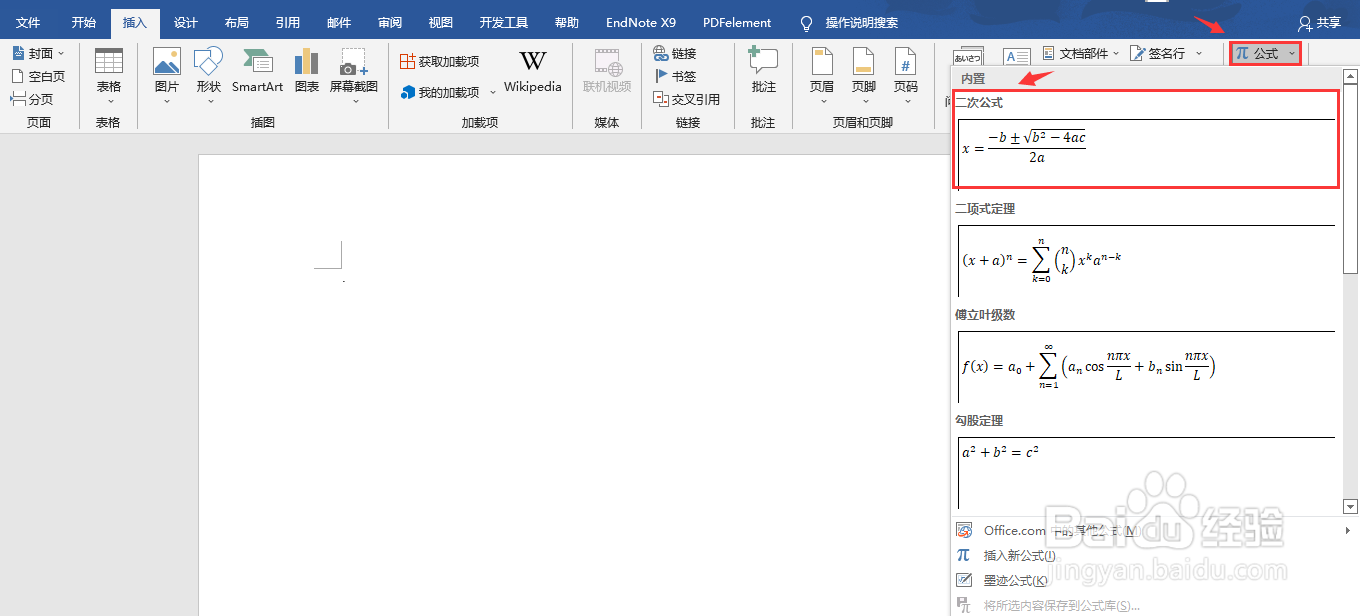Viewport: 1360px width, 616px height.
Task: Click the lightbulb Tell Me search
Action: (806, 22)
